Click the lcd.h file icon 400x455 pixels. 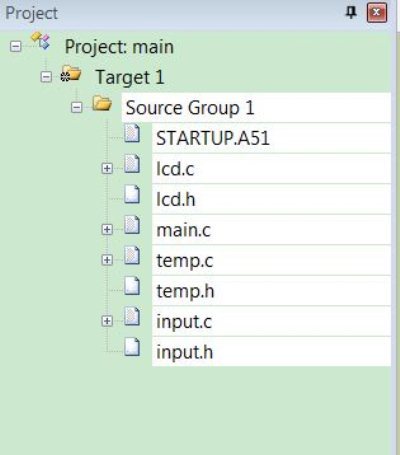click(x=132, y=194)
